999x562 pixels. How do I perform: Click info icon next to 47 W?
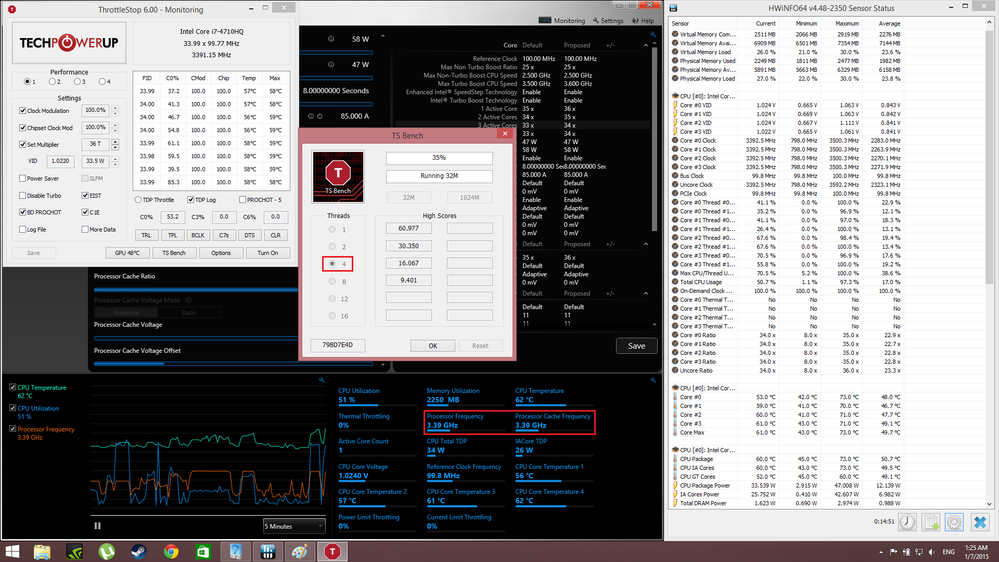click(x=331, y=64)
